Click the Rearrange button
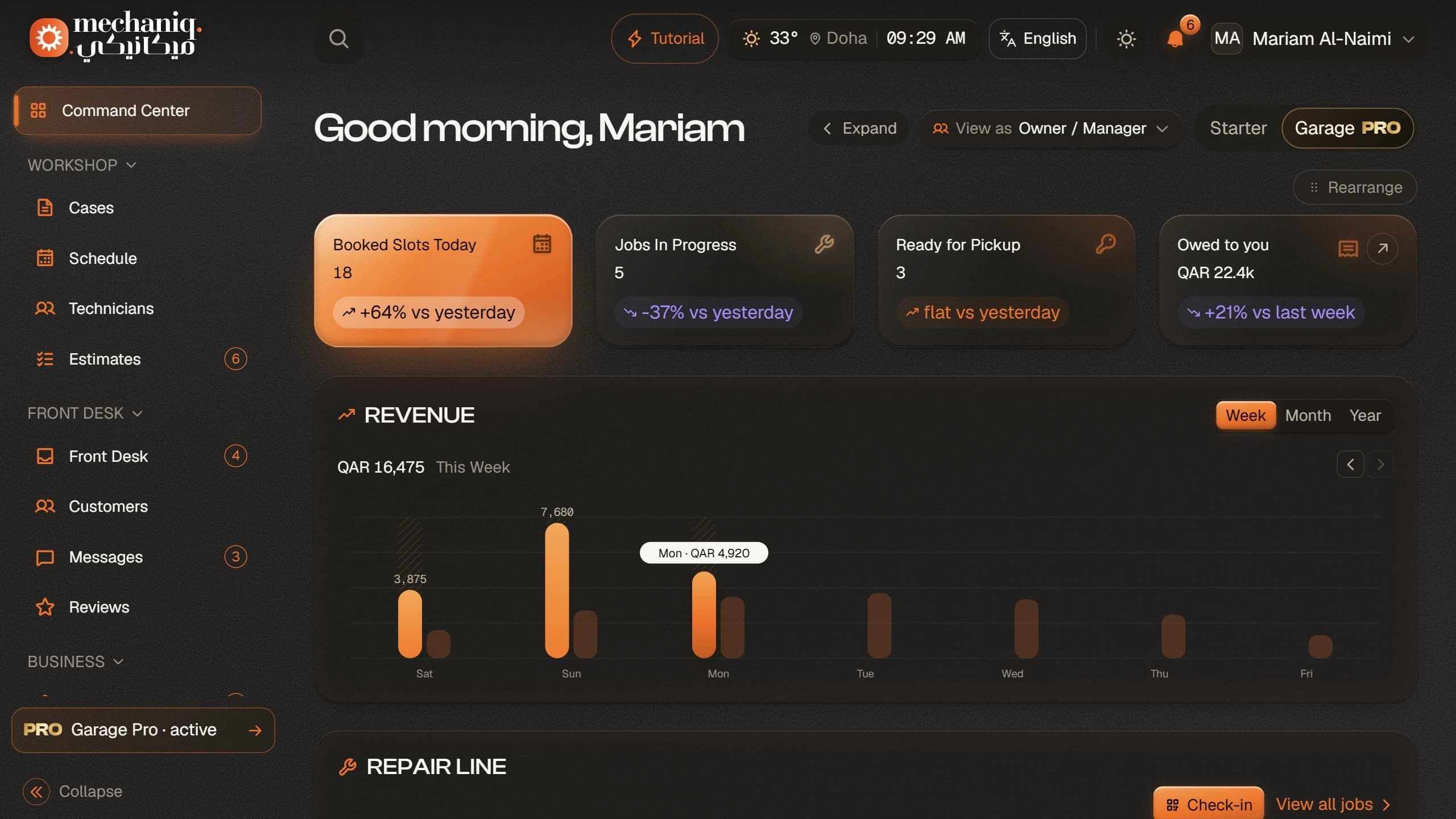 point(1355,187)
